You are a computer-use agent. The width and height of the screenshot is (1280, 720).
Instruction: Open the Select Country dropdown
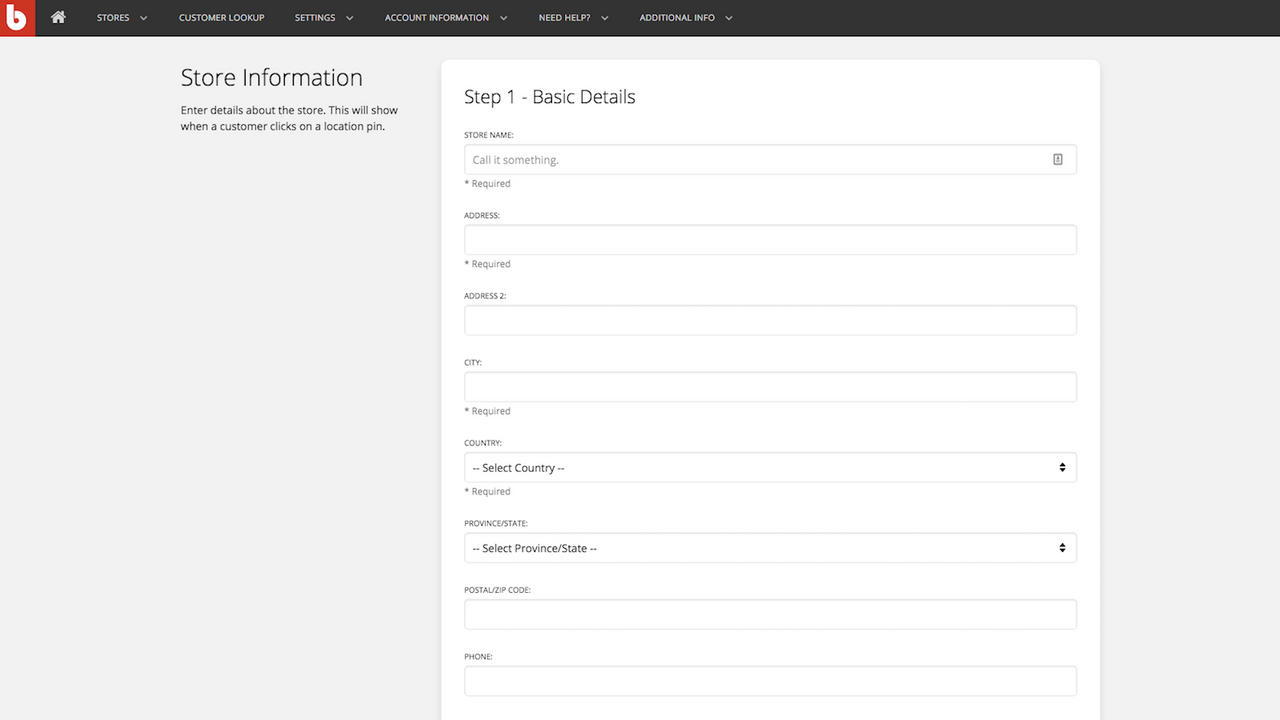pos(770,468)
